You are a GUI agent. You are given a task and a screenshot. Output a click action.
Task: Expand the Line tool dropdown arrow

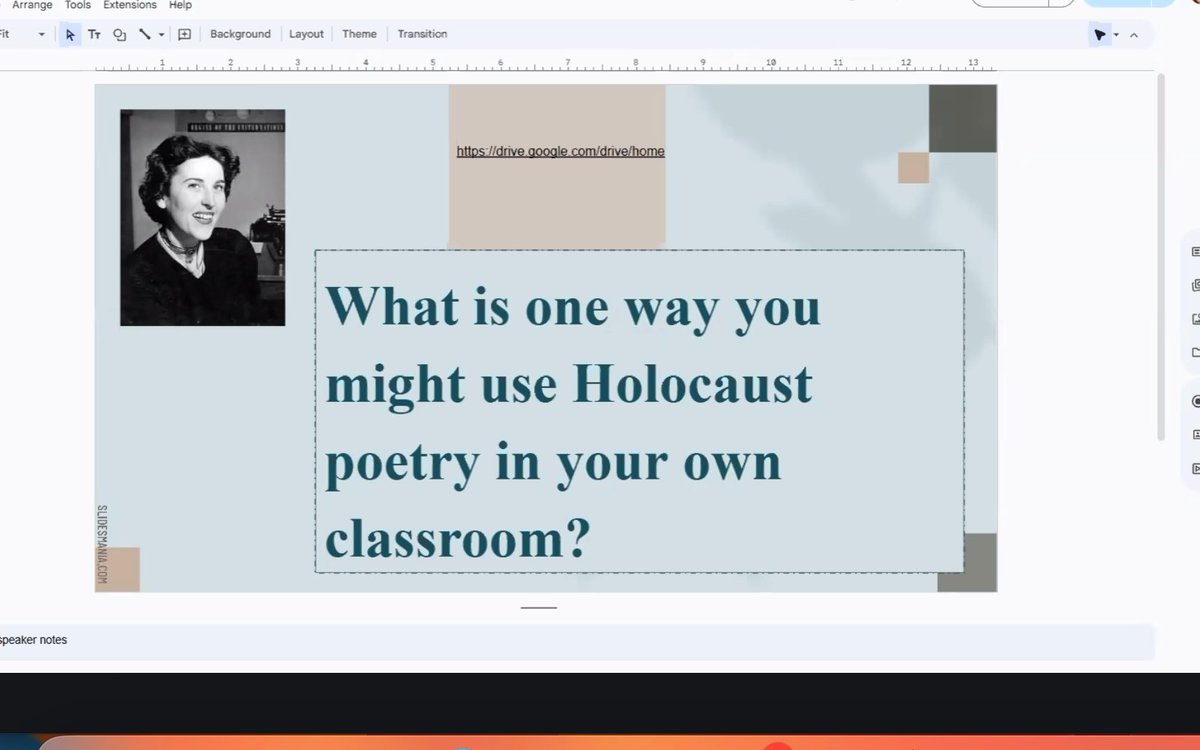click(x=160, y=34)
